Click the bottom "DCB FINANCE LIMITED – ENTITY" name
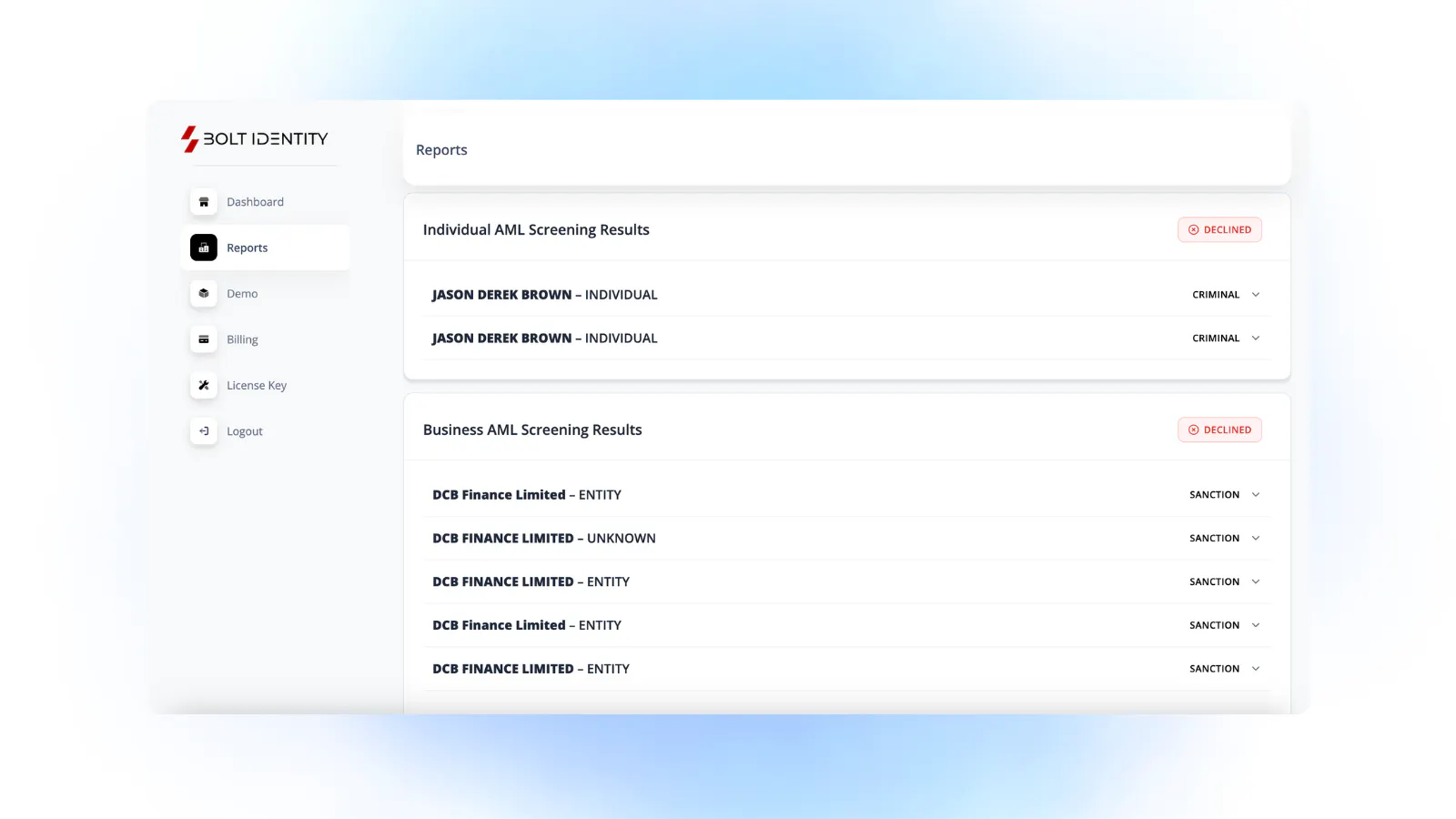The height and width of the screenshot is (819, 1456). pyautogui.click(x=531, y=669)
